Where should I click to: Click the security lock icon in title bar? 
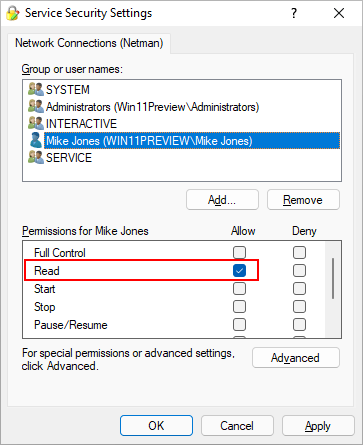[x=13, y=13]
